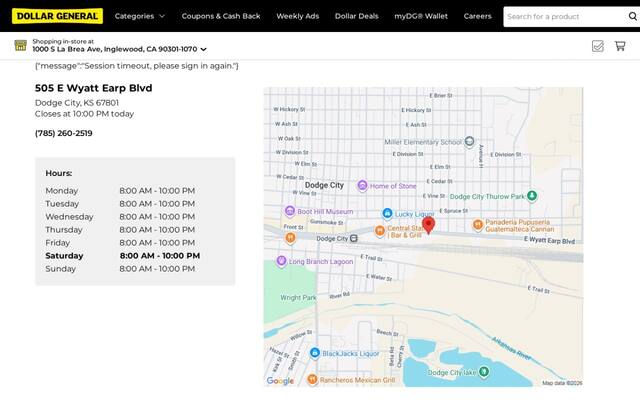Click the Google logo on map
Image resolution: width=640 pixels, height=400 pixels.
click(280, 380)
